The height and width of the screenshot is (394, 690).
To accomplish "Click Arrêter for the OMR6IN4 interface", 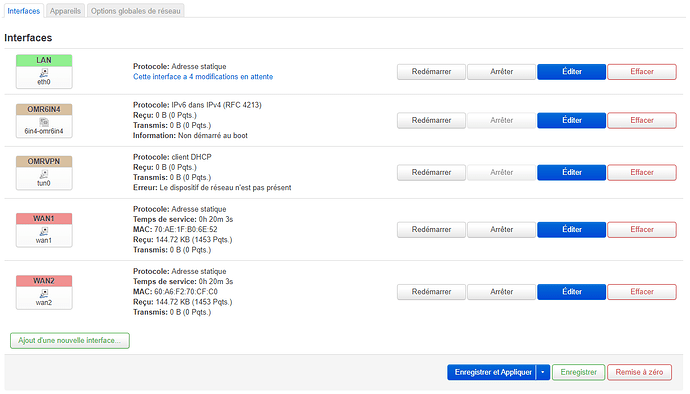I will pyautogui.click(x=502, y=121).
